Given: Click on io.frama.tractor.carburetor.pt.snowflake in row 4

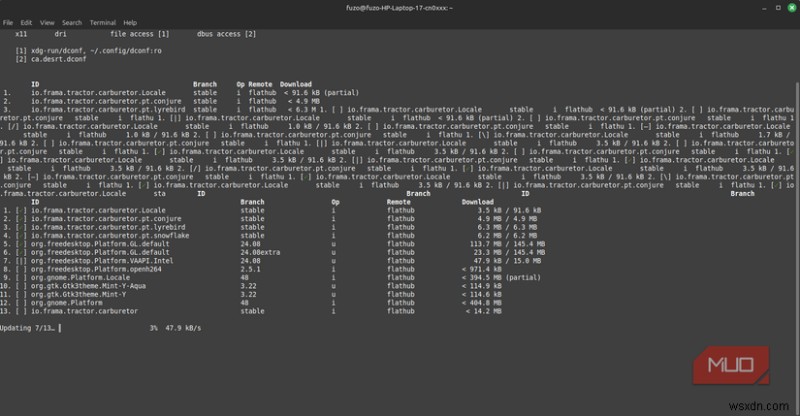Looking at the screenshot, I should [x=110, y=235].
